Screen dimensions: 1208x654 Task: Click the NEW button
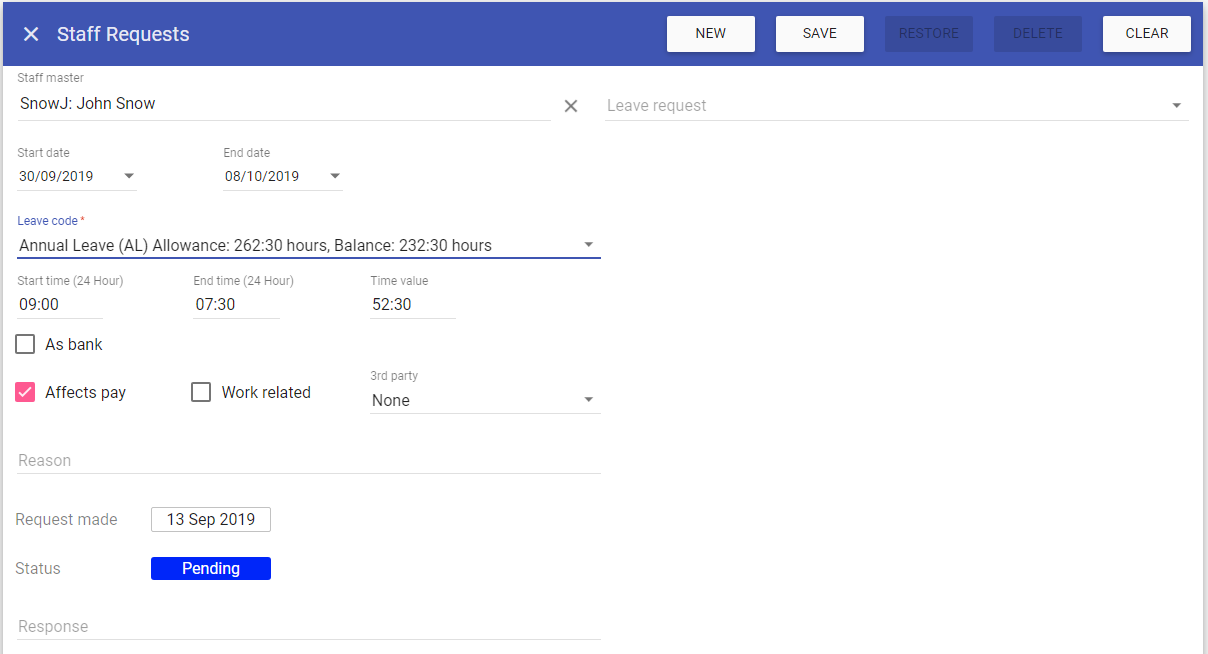pyautogui.click(x=710, y=34)
